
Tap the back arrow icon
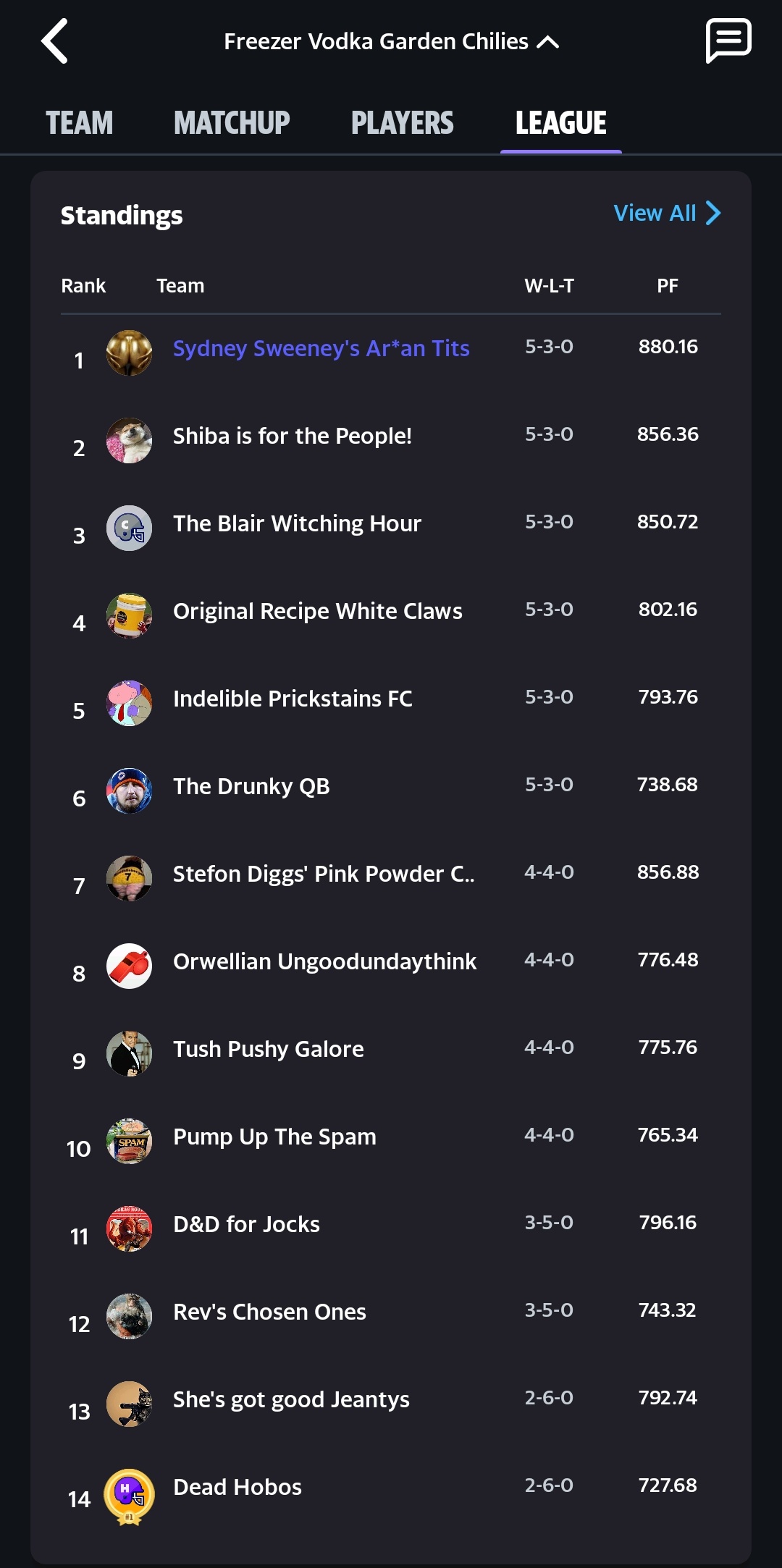(55, 41)
